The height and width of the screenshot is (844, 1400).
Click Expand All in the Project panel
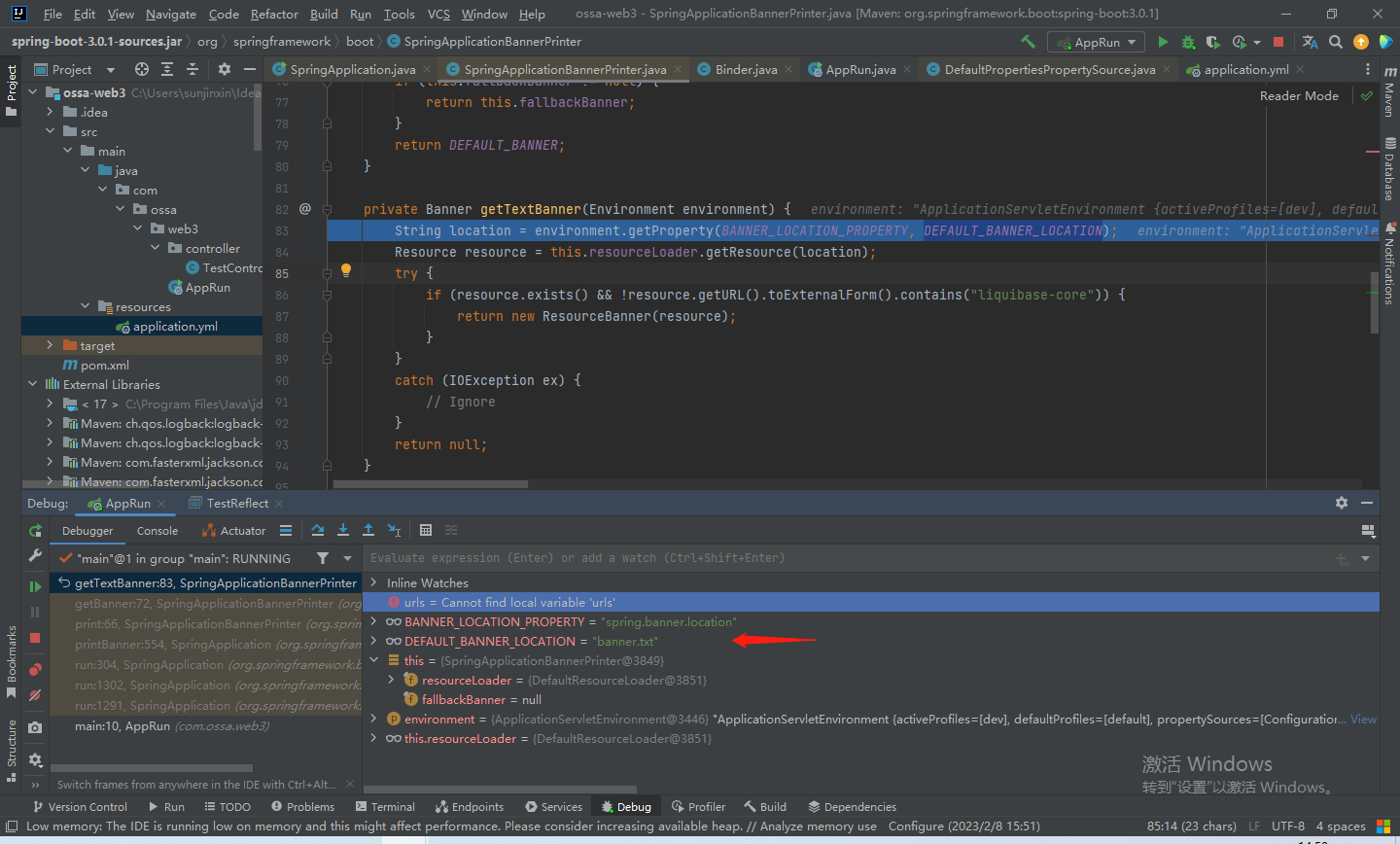[167, 69]
